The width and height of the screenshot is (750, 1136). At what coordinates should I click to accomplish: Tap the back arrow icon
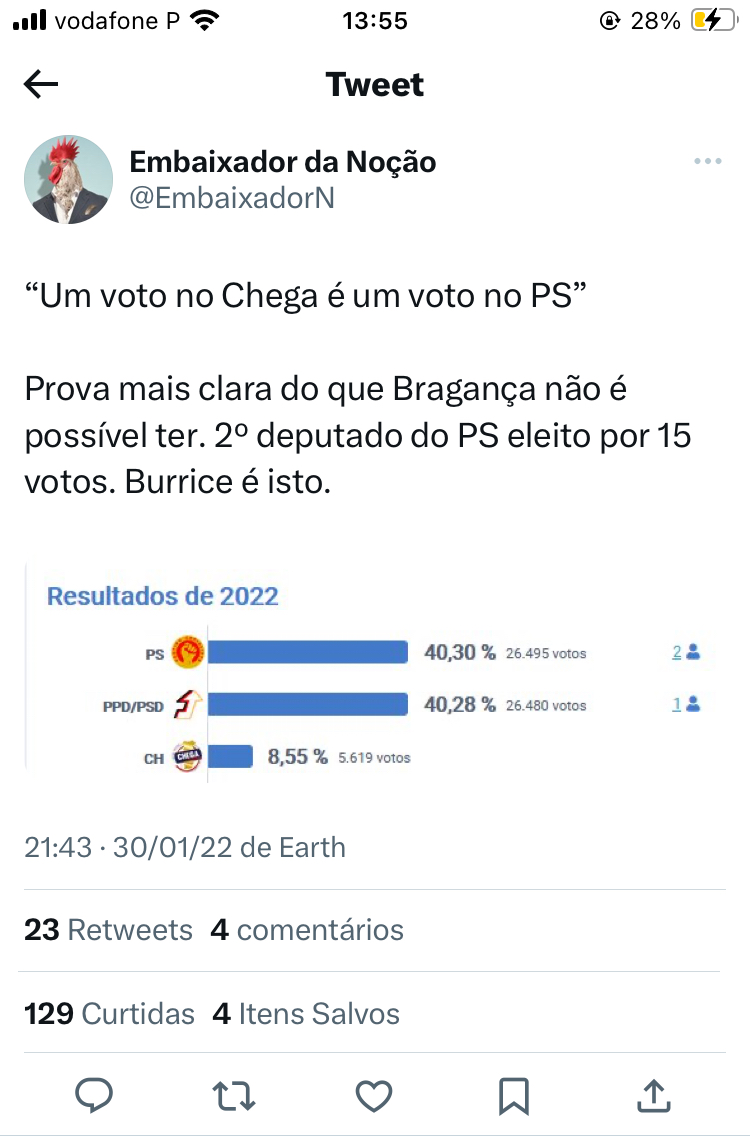tap(41, 85)
